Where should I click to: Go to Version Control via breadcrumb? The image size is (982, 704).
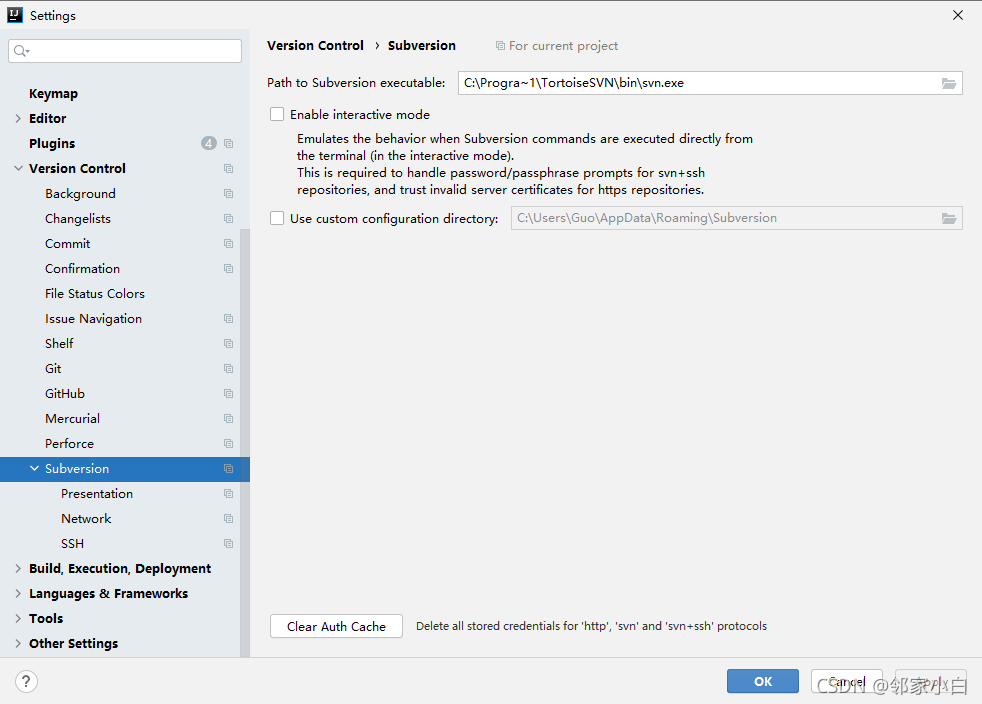pyautogui.click(x=315, y=46)
